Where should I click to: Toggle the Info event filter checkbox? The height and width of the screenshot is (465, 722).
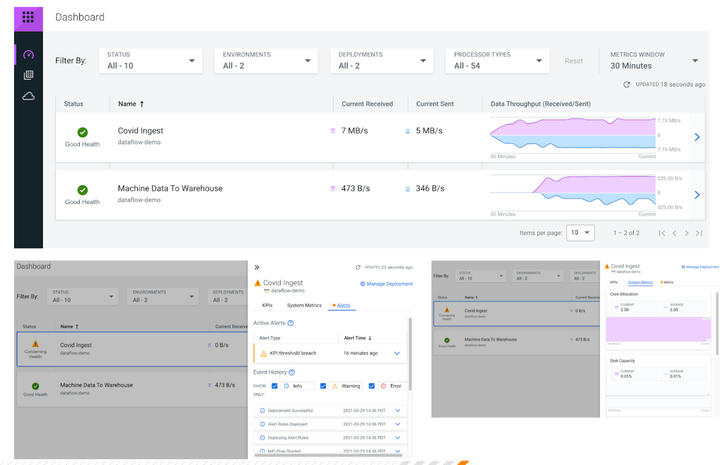coord(275,386)
